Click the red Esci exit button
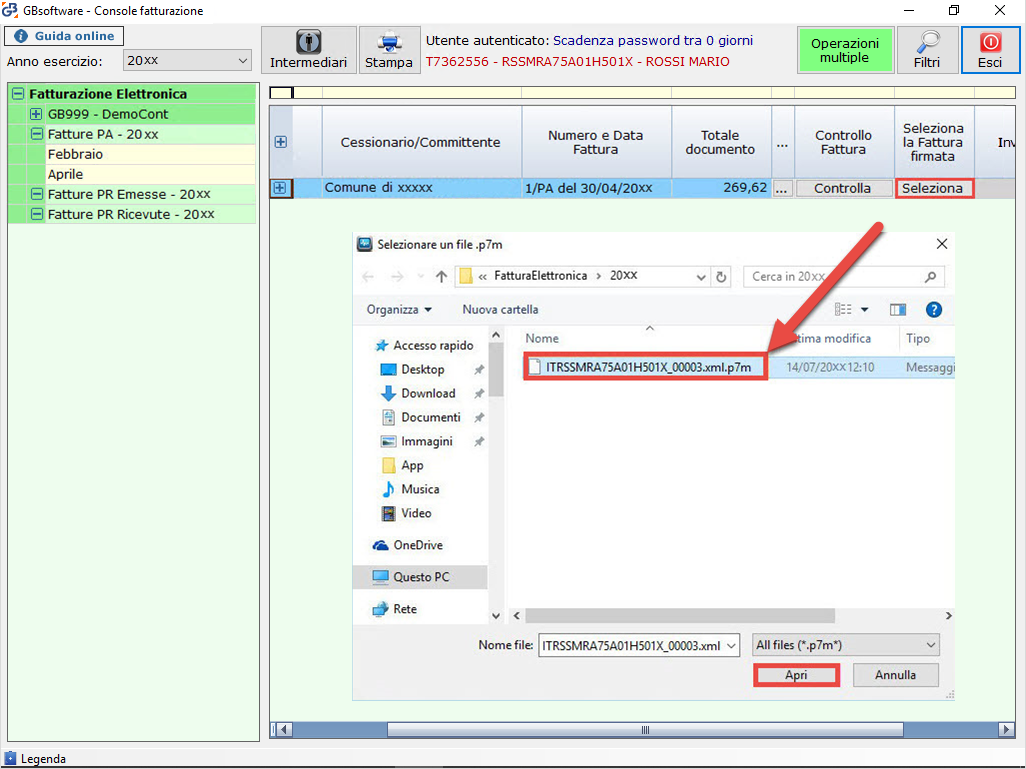The height and width of the screenshot is (769, 1026). point(990,50)
